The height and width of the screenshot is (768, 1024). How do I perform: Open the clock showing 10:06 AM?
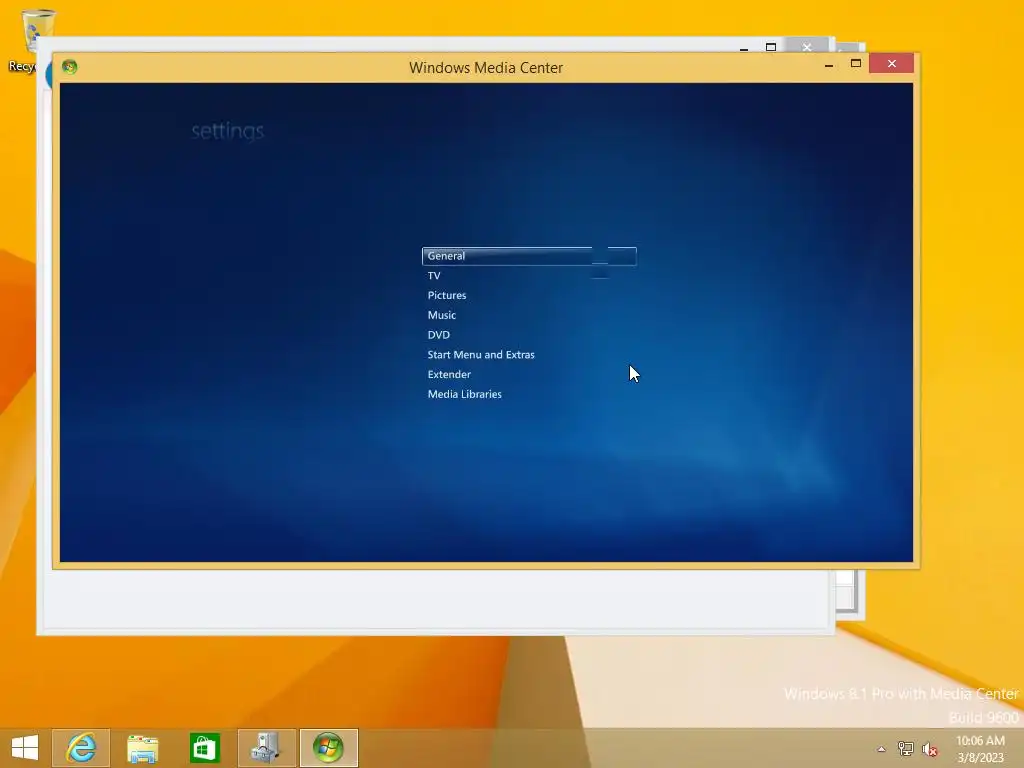980,748
